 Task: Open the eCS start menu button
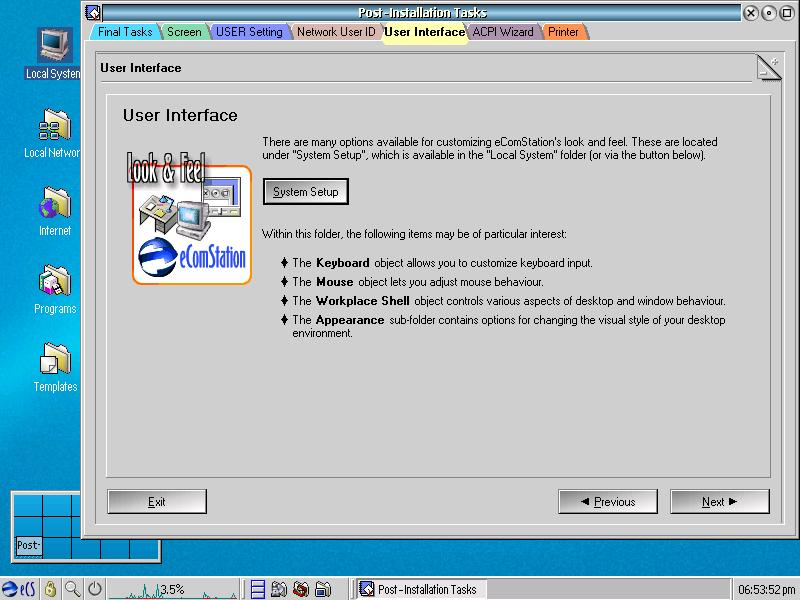[x=19, y=589]
